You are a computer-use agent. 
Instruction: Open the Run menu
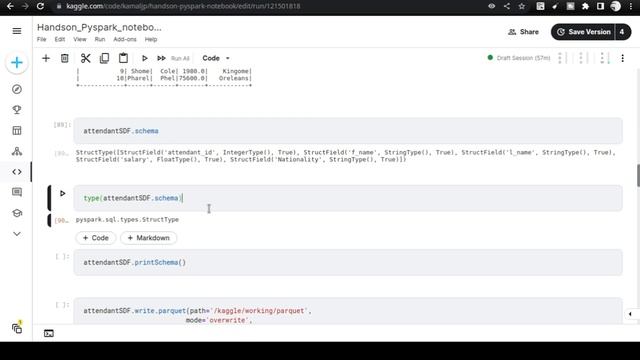tap(100, 40)
